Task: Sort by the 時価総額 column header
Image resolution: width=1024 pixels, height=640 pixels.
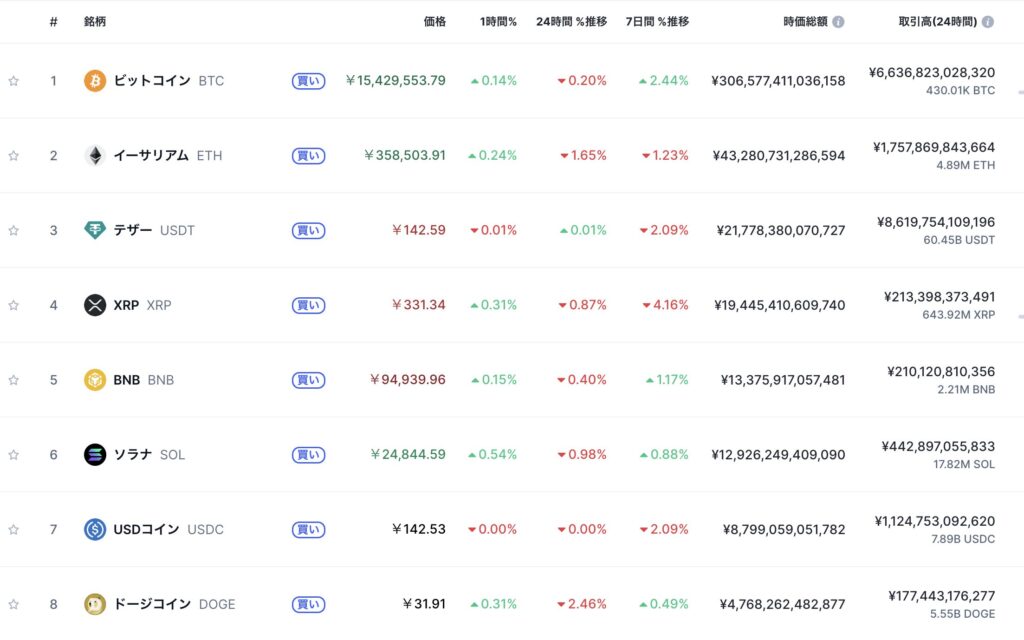Action: (805, 22)
